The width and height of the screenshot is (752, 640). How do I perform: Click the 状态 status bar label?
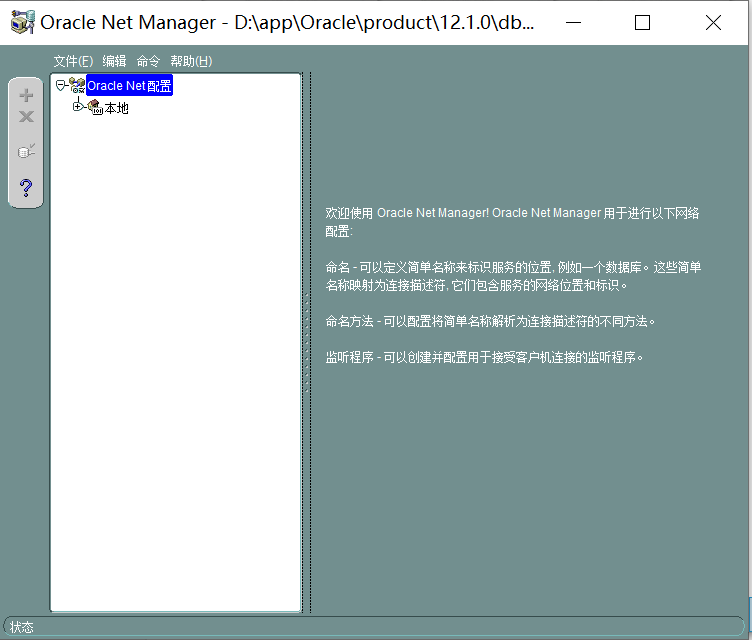[22, 627]
